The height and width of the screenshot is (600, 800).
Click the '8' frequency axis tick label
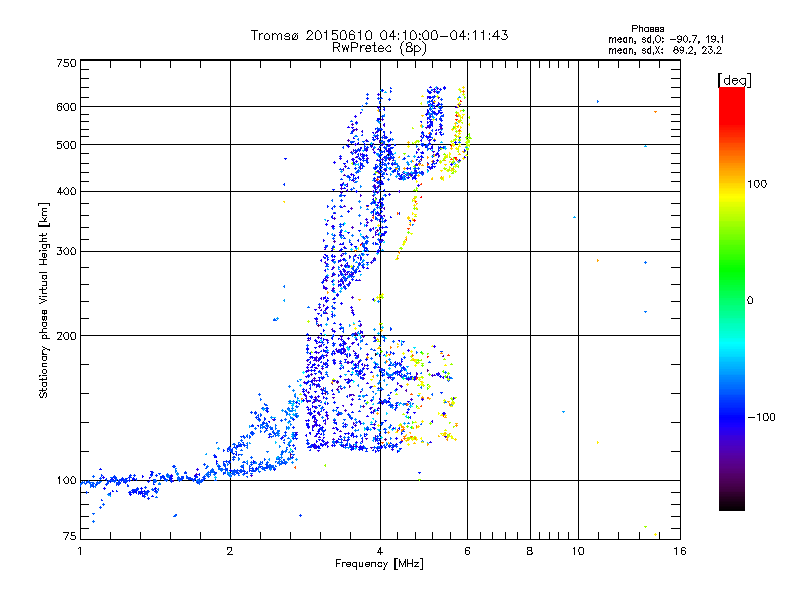(x=530, y=551)
